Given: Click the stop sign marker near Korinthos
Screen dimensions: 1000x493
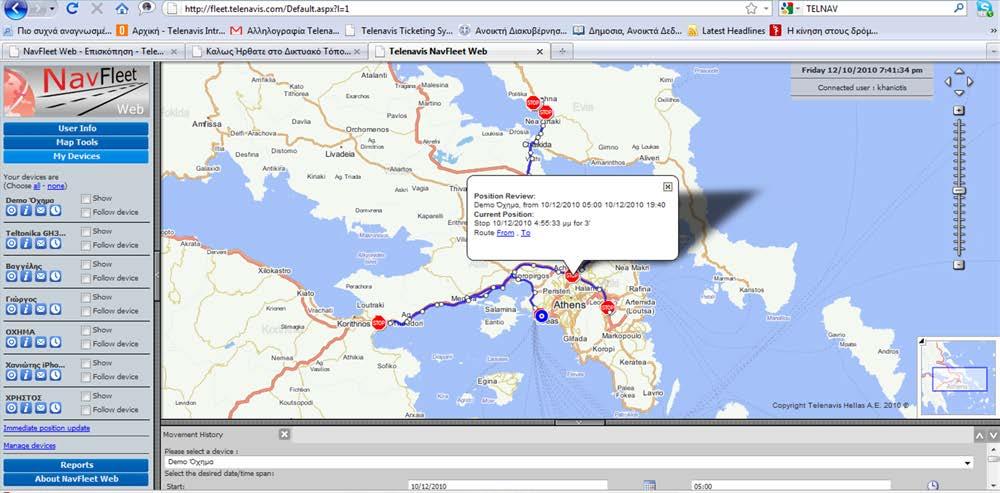Looking at the screenshot, I should 379,323.
